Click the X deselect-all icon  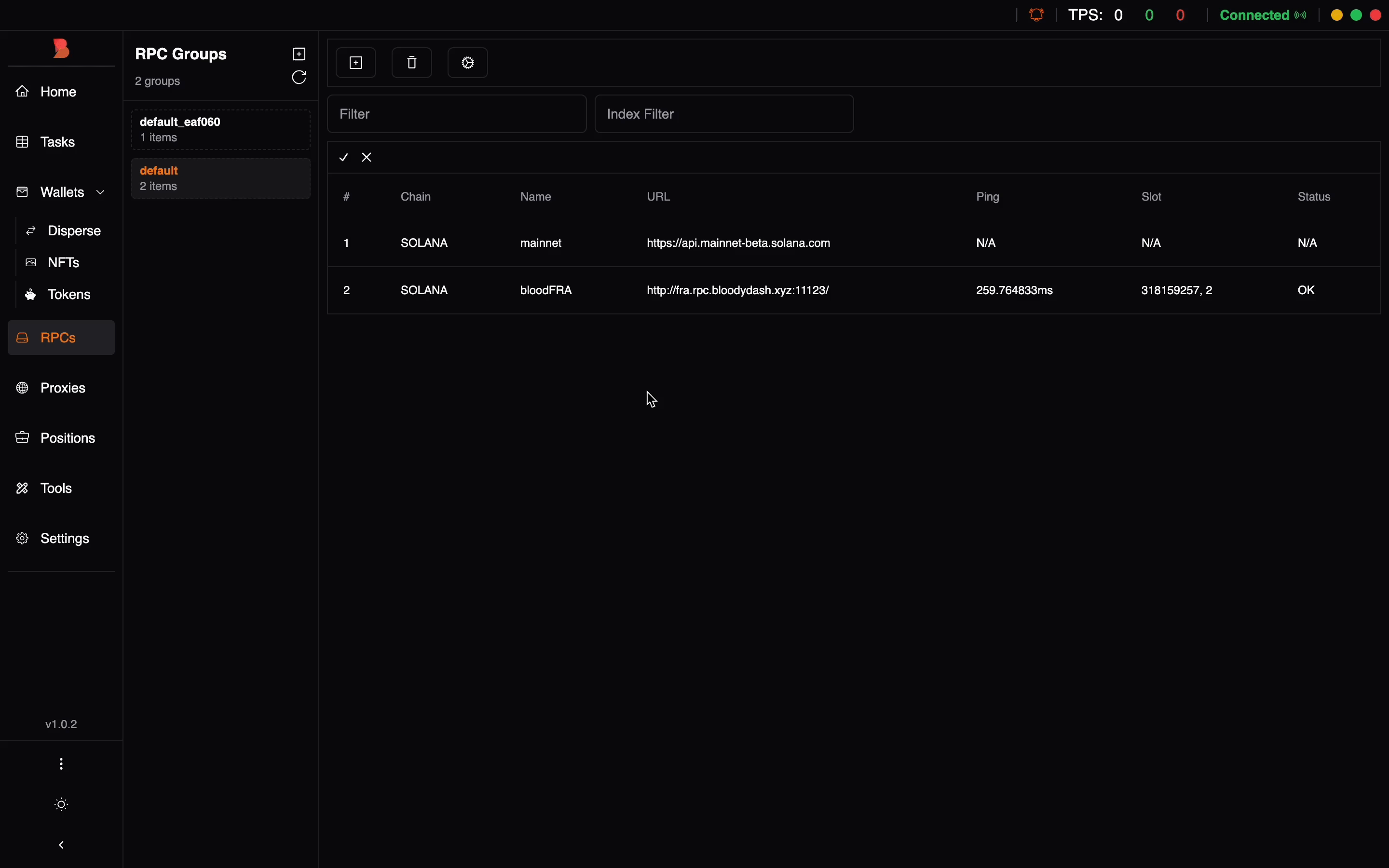click(x=368, y=157)
